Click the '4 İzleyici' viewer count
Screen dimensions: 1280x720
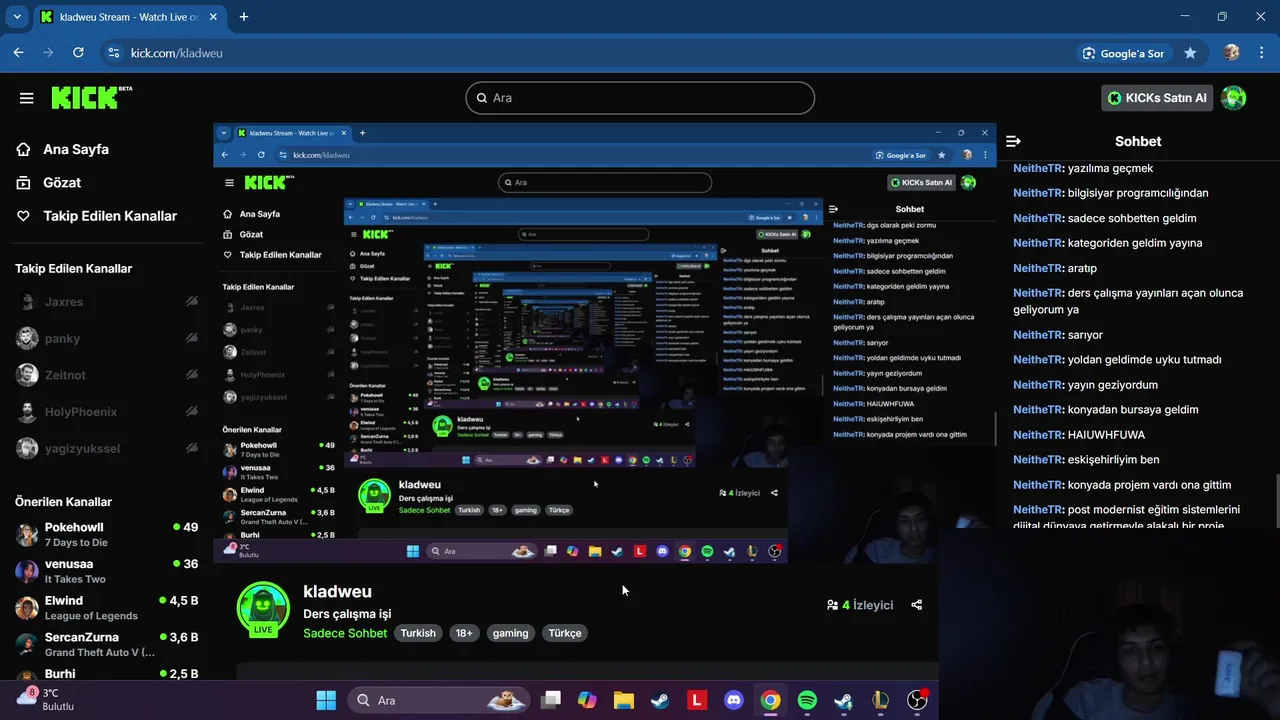[x=860, y=605]
